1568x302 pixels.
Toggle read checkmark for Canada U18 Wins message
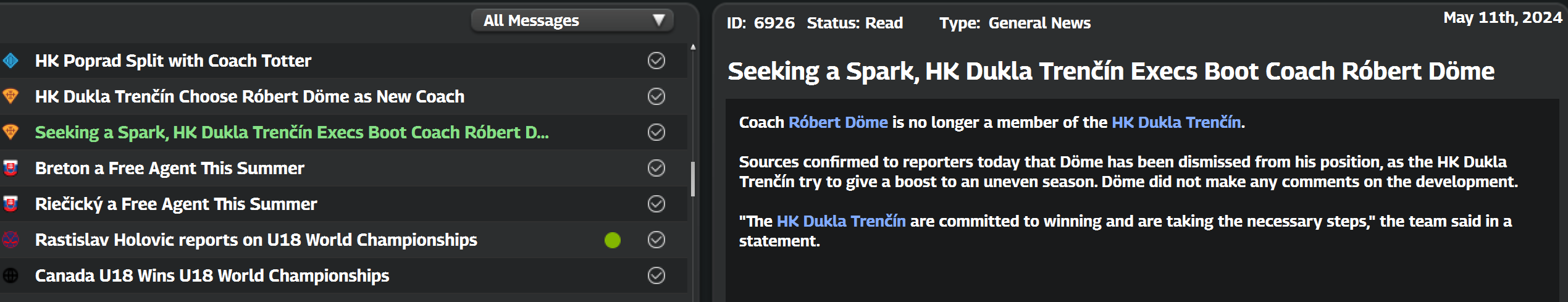point(656,275)
